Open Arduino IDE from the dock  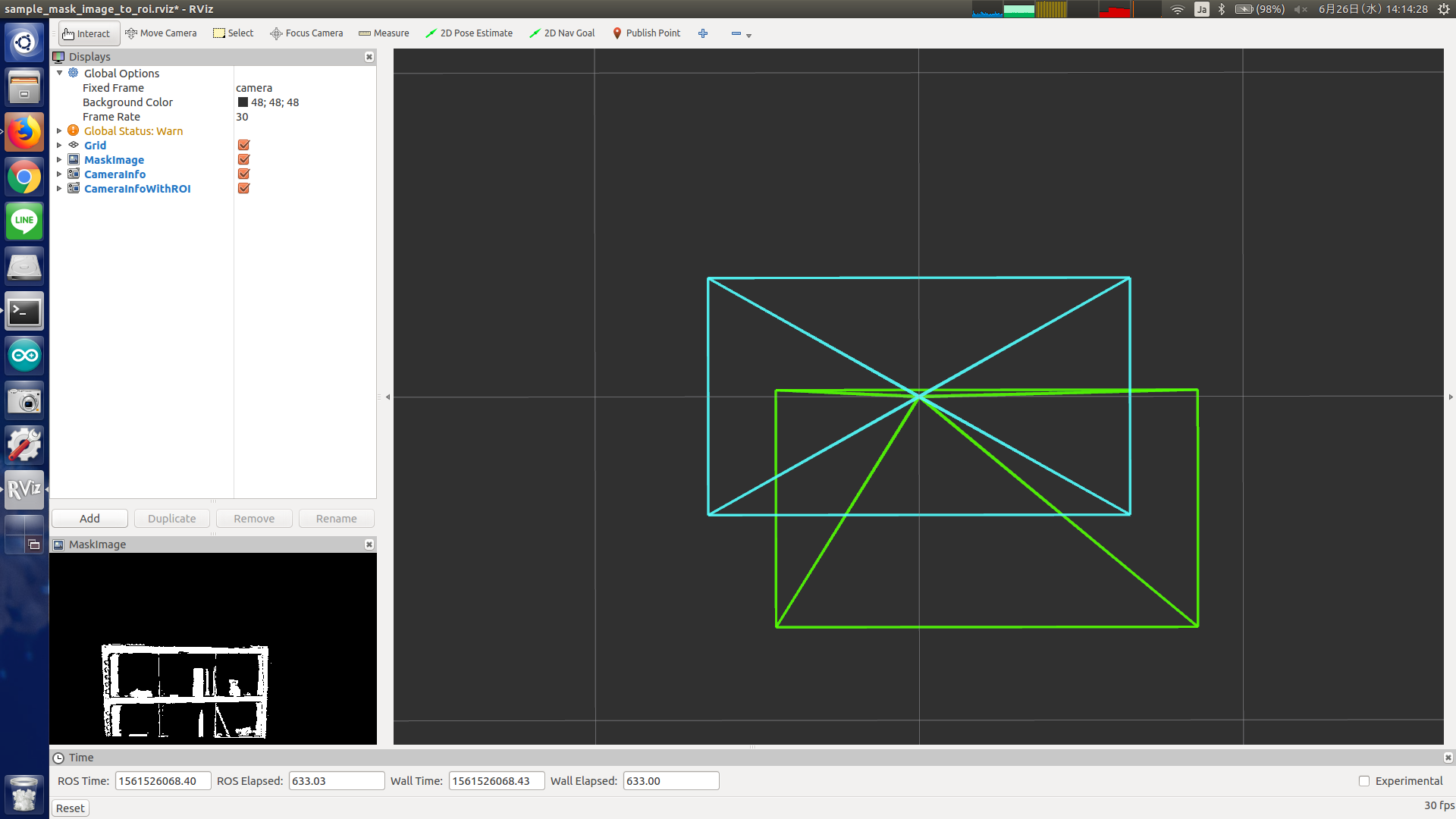coord(24,356)
